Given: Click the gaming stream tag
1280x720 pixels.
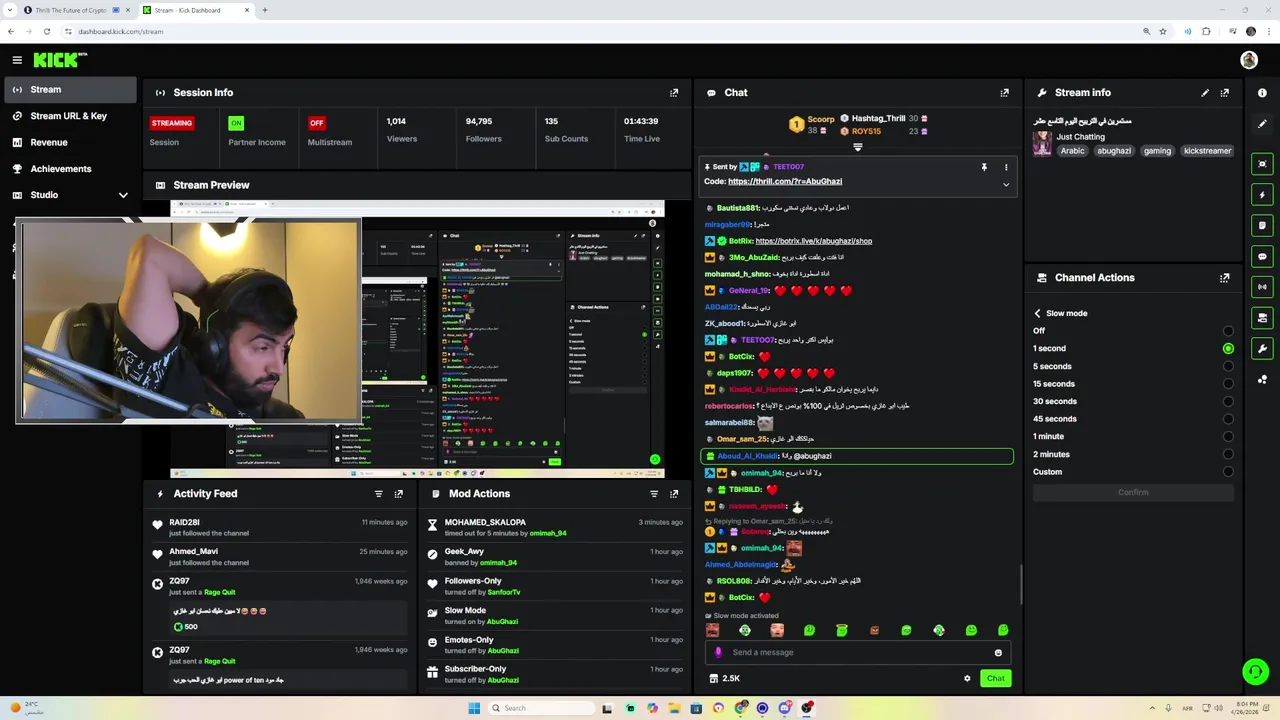Looking at the screenshot, I should 1157,151.
